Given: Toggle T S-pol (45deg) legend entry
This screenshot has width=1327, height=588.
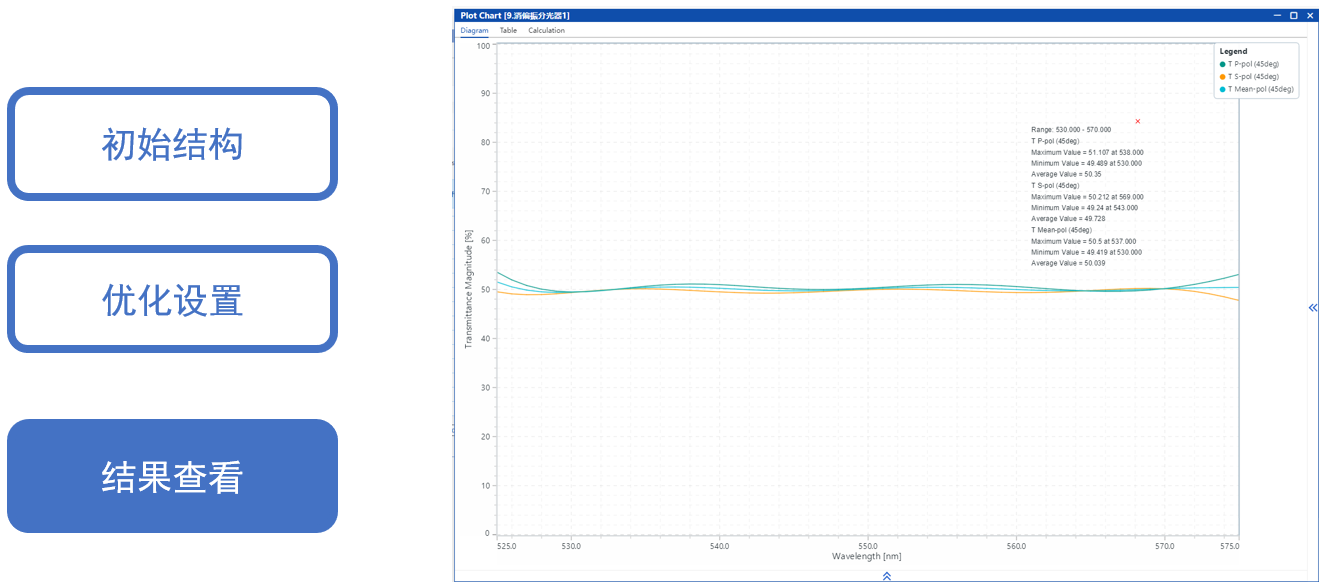Looking at the screenshot, I should 1253,77.
